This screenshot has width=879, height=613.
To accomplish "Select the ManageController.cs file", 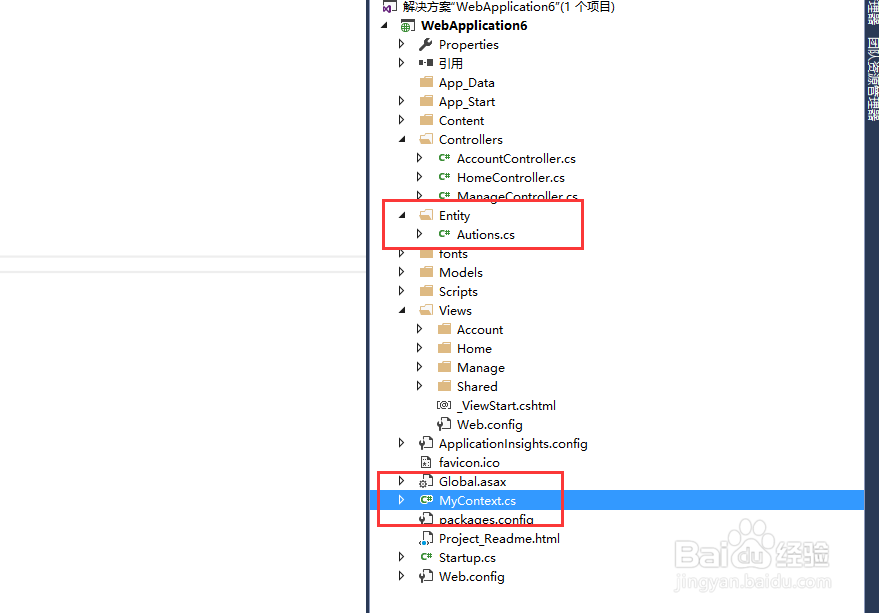I will click(517, 195).
